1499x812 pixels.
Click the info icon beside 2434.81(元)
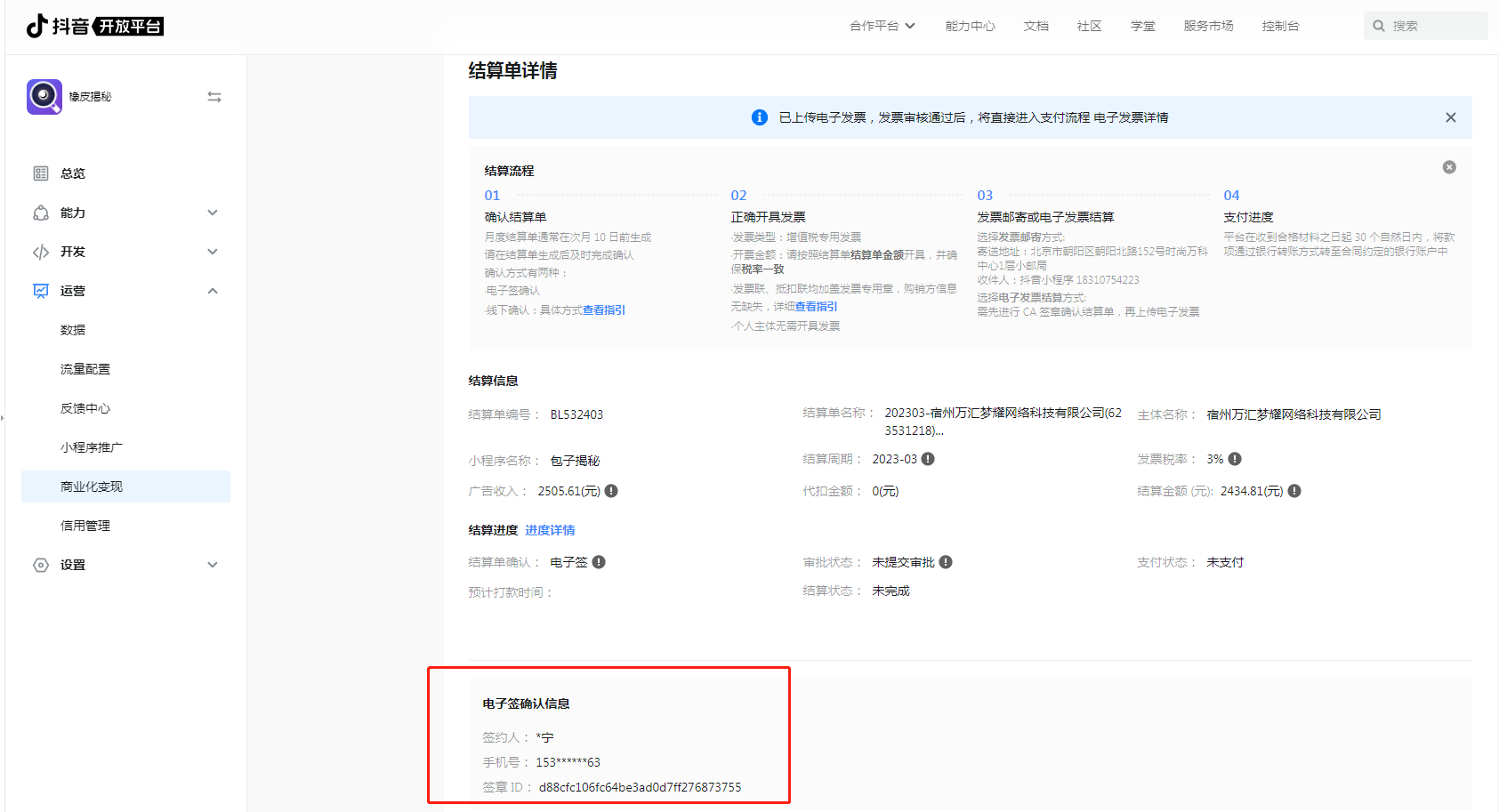click(1294, 491)
